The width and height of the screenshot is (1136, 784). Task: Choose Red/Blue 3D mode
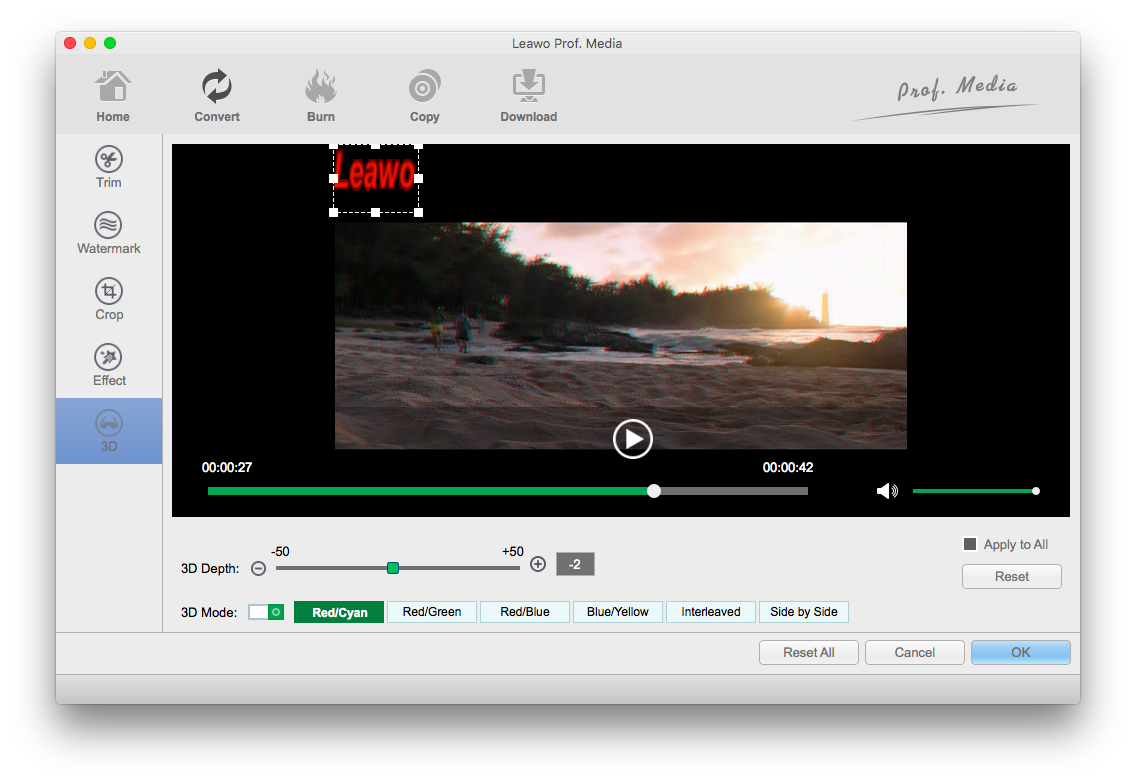click(x=525, y=612)
